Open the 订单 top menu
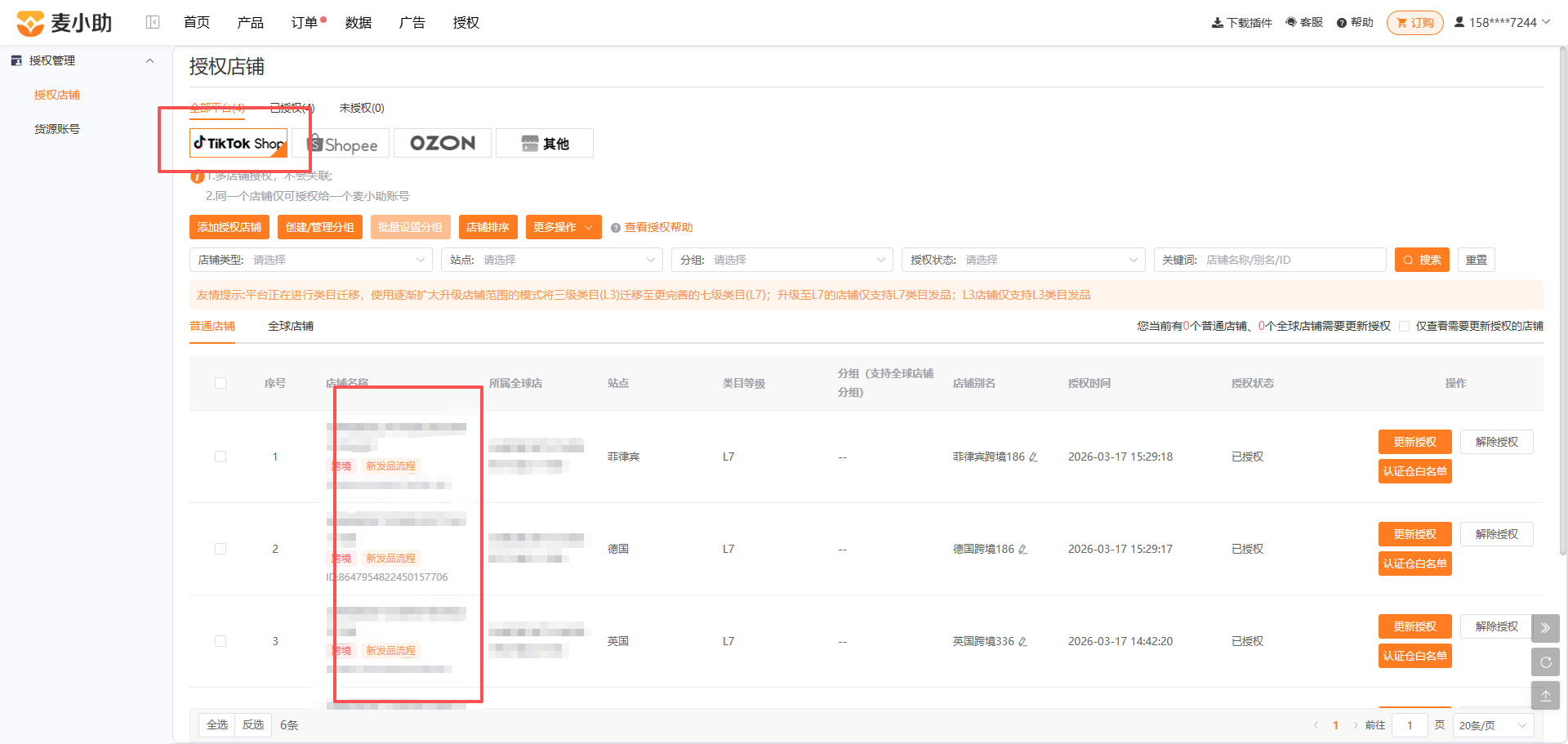Image resolution: width=1568 pixels, height=744 pixels. (305, 23)
